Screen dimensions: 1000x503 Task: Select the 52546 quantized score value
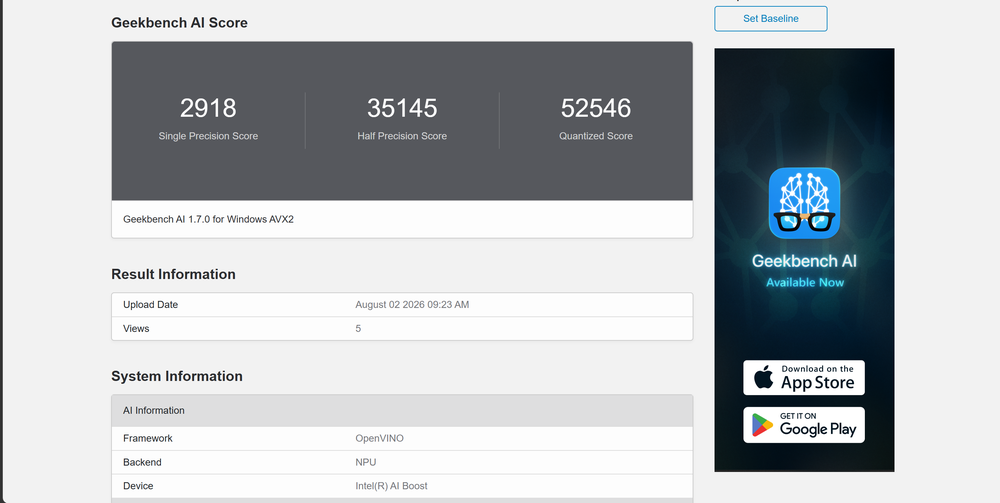tap(596, 108)
